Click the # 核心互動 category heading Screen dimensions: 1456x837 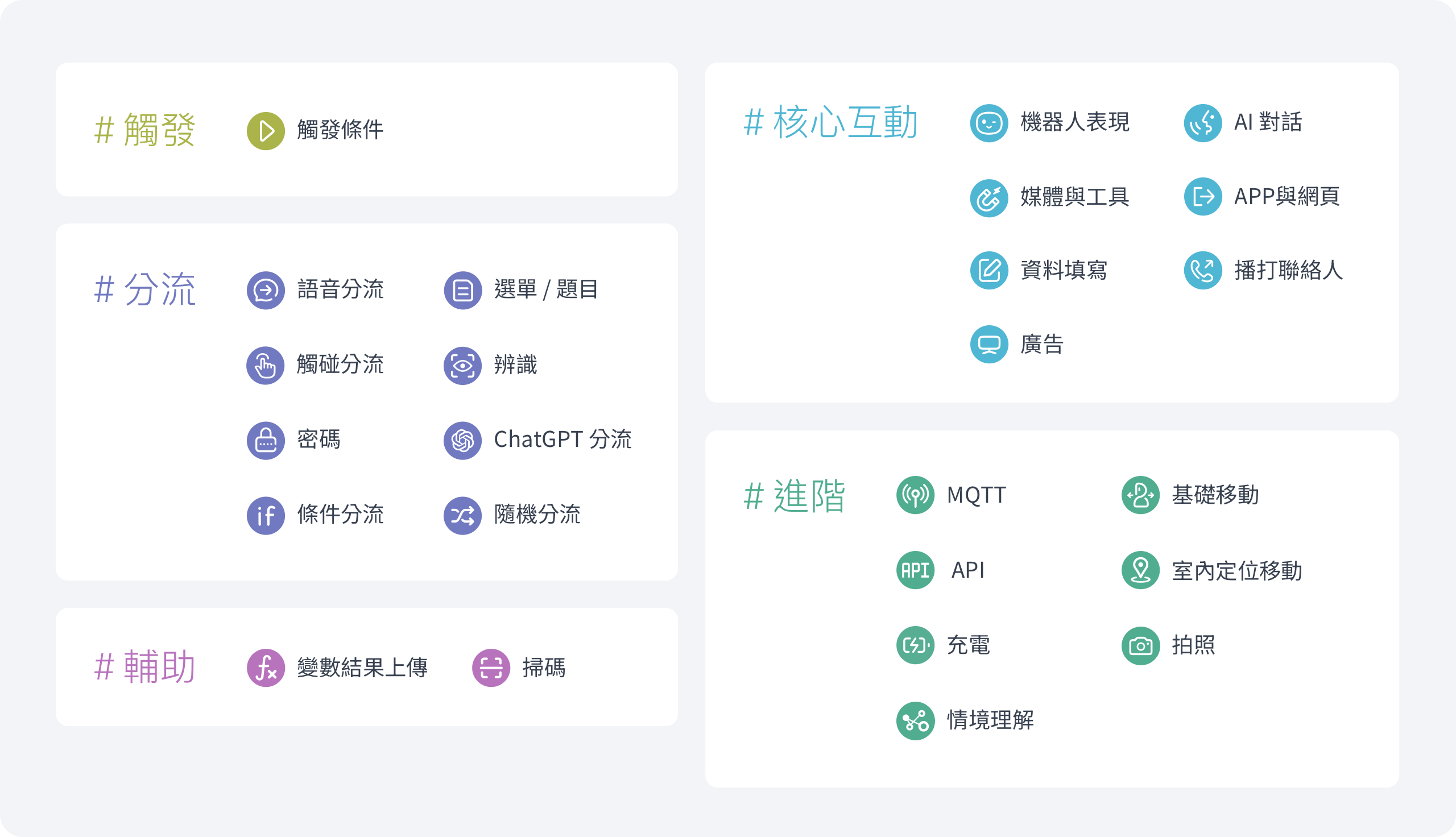[x=830, y=122]
